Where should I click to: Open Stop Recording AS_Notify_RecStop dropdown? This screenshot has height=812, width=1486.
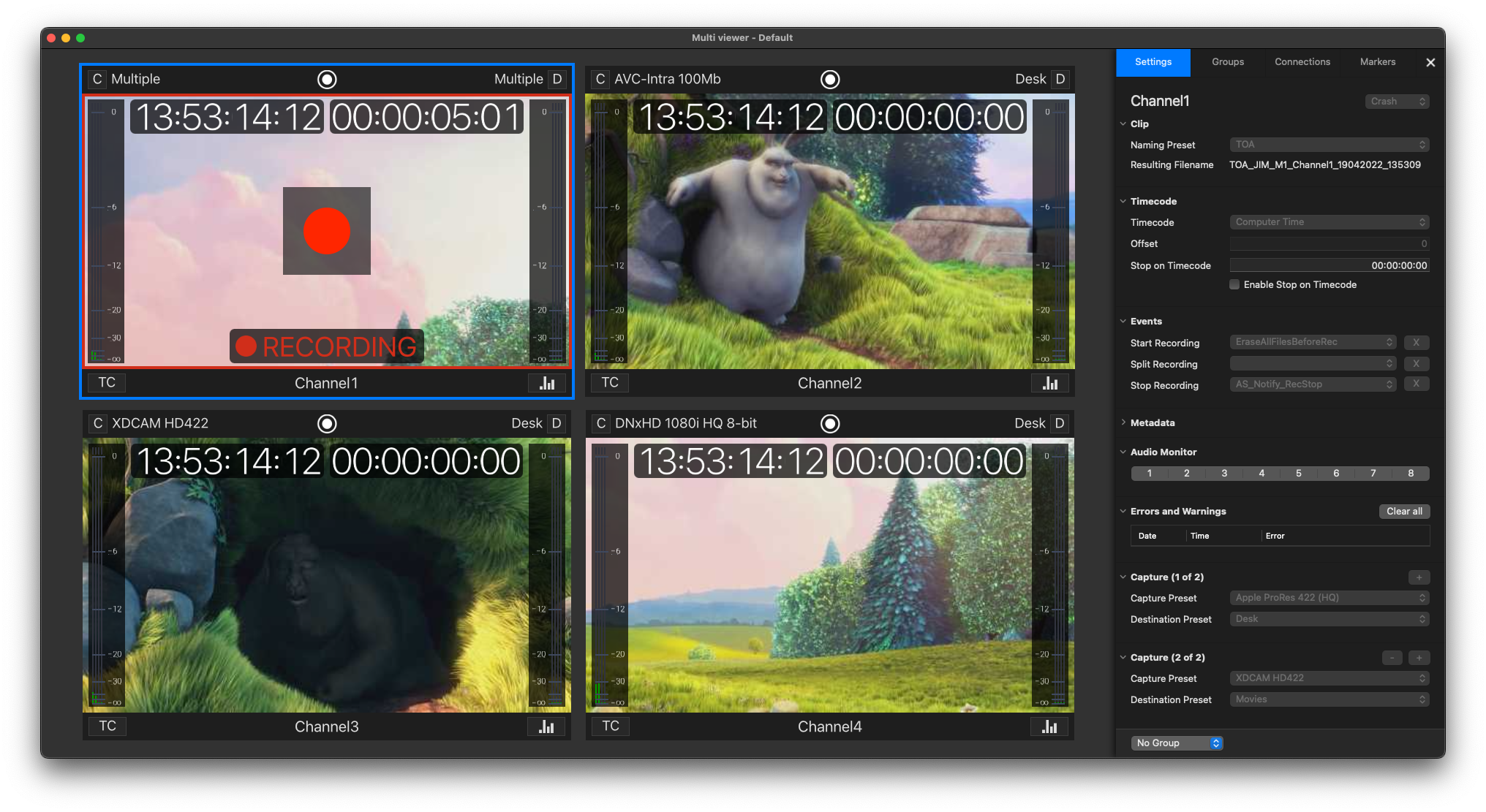click(x=1313, y=384)
